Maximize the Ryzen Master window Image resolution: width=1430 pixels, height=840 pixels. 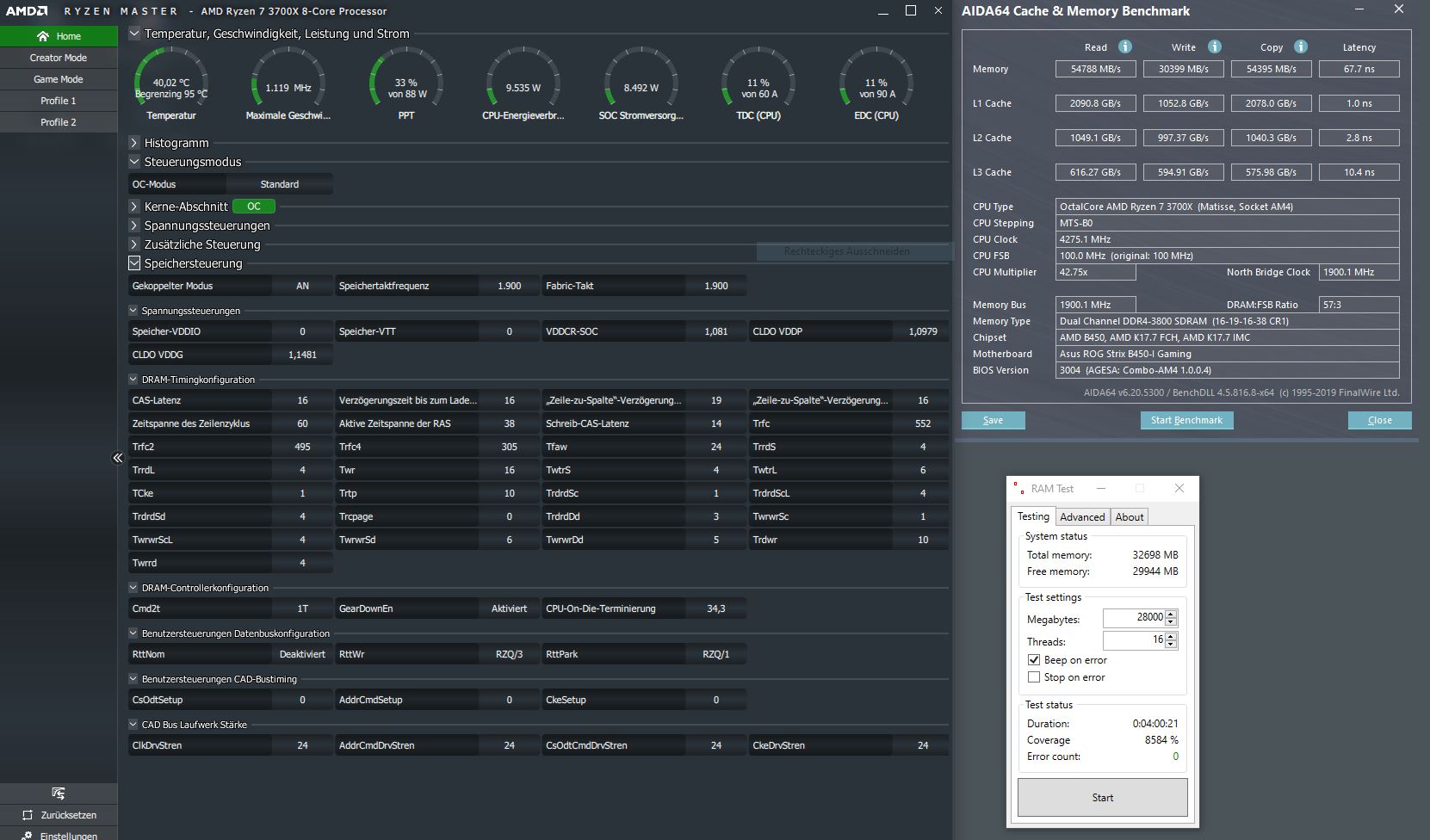(911, 10)
